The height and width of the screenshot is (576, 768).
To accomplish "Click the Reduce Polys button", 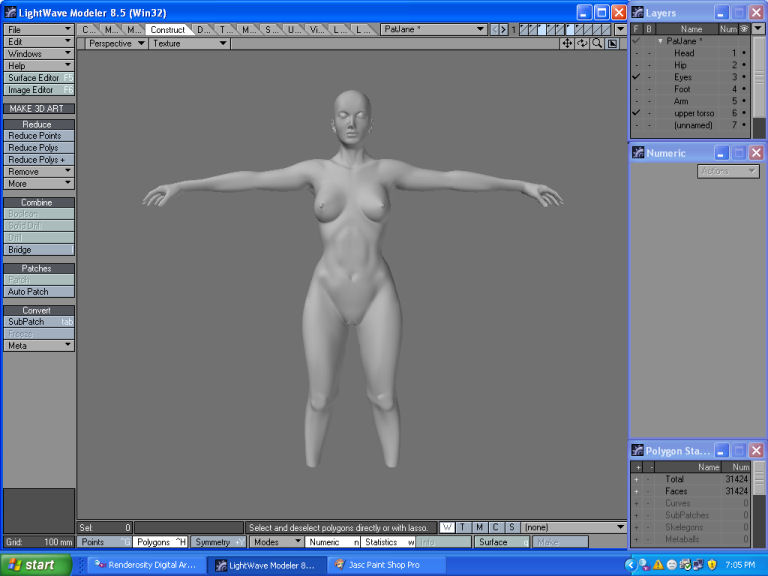I will [39, 148].
